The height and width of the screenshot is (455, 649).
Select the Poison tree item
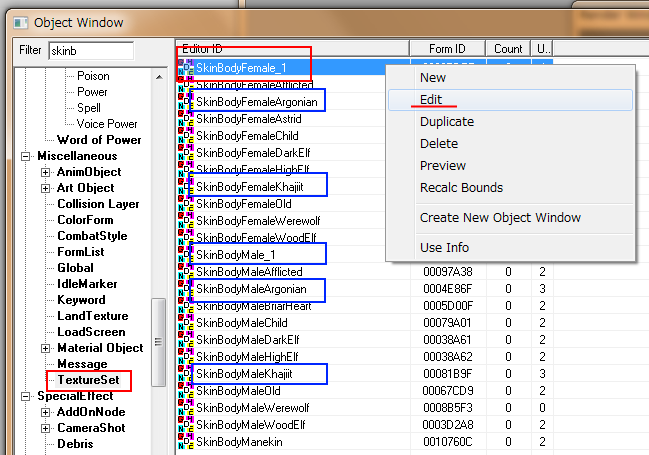[x=94, y=76]
